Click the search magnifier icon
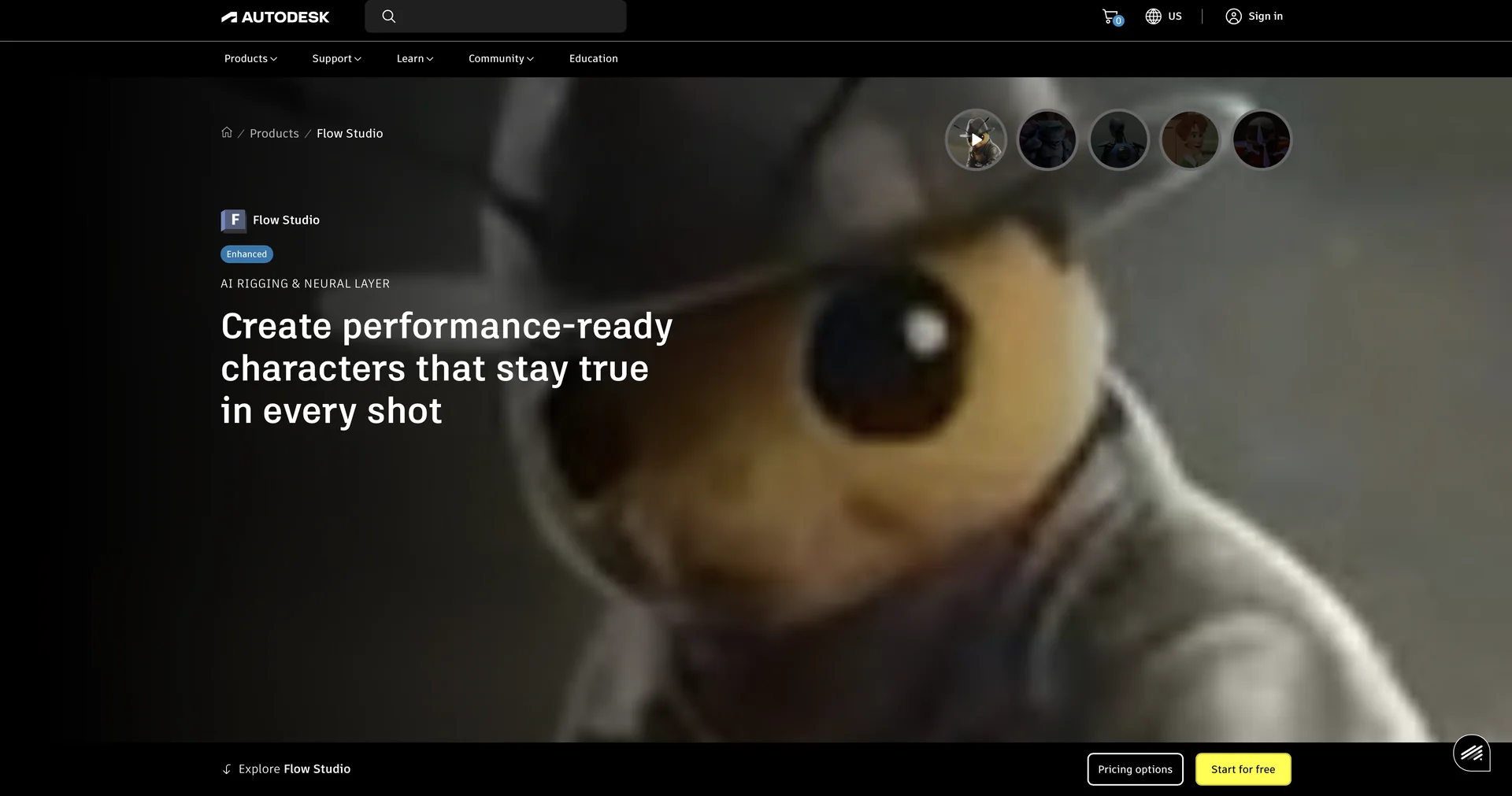Image resolution: width=1512 pixels, height=796 pixels. [x=389, y=17]
